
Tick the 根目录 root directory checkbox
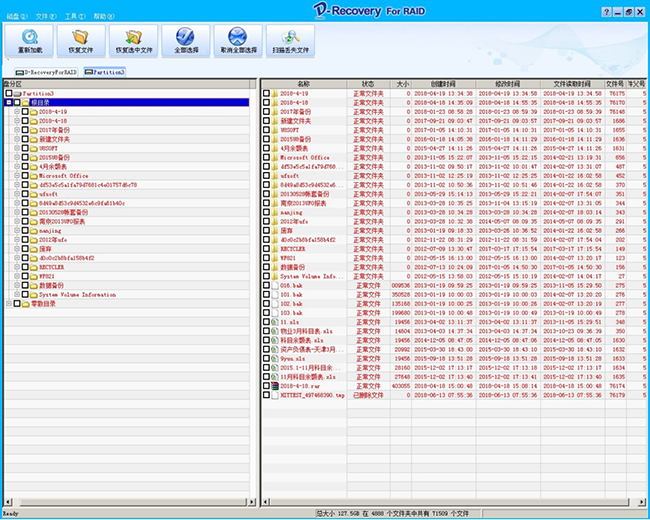point(17,102)
